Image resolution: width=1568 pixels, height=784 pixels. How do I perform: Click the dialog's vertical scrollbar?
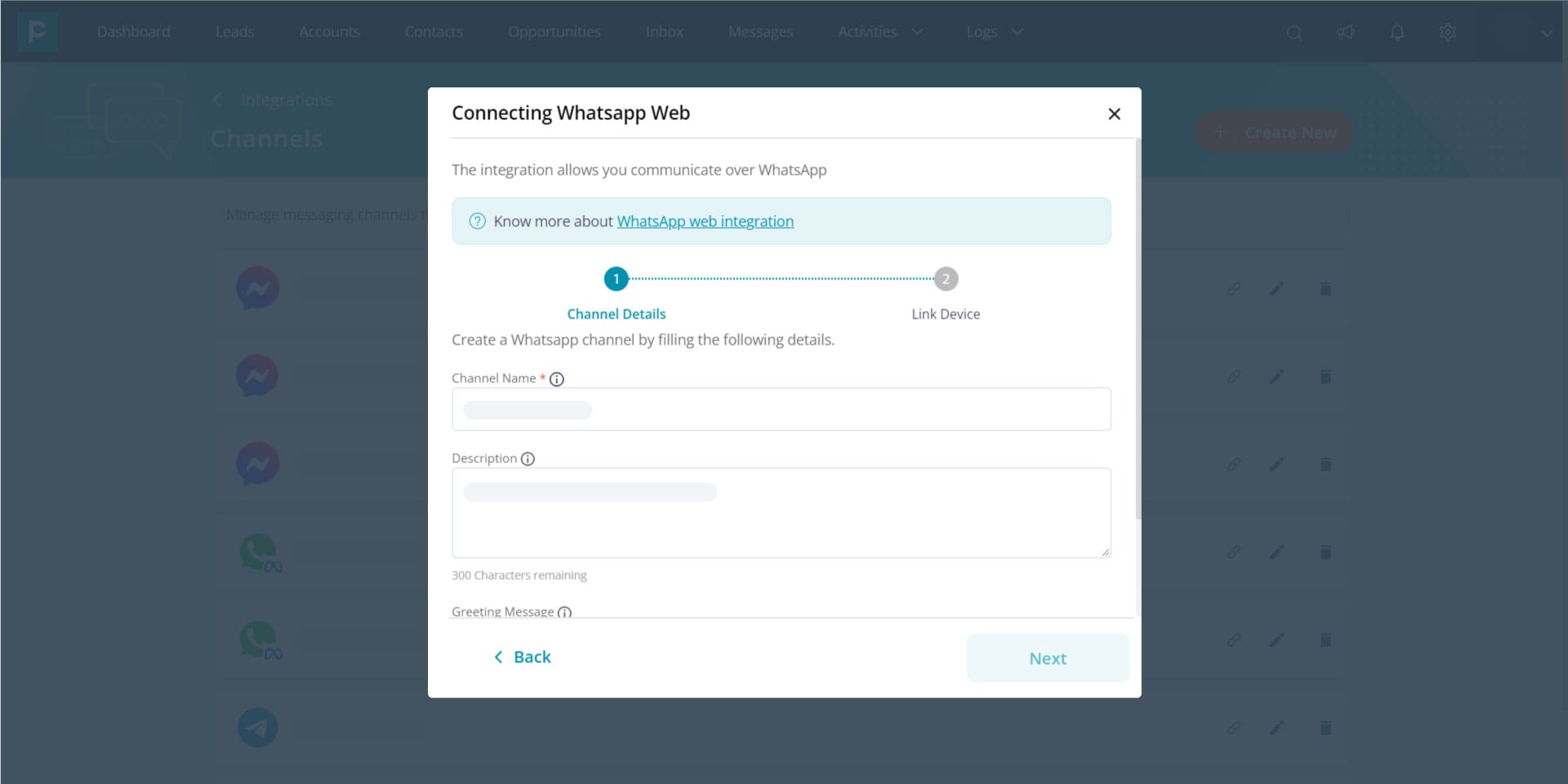click(x=1138, y=329)
